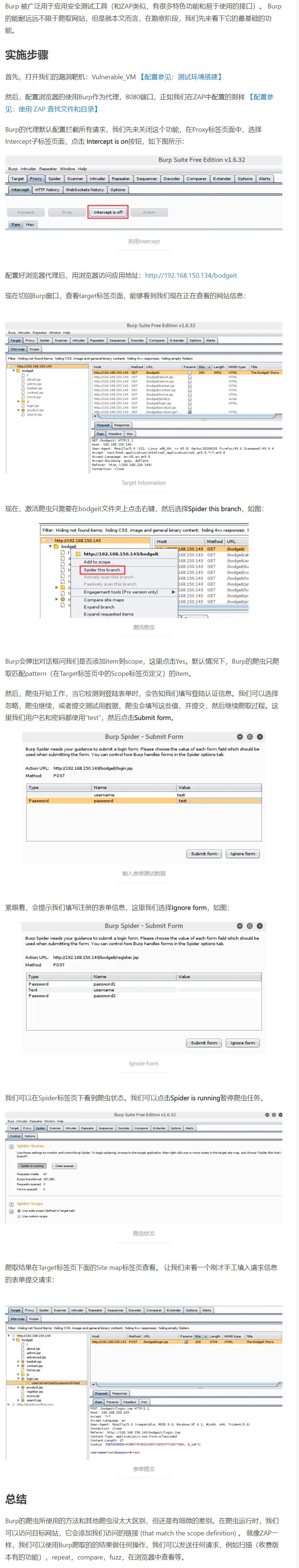Click the 总结 heading
Image resolution: width=299 pixels, height=1568 pixels.
coord(16,1499)
